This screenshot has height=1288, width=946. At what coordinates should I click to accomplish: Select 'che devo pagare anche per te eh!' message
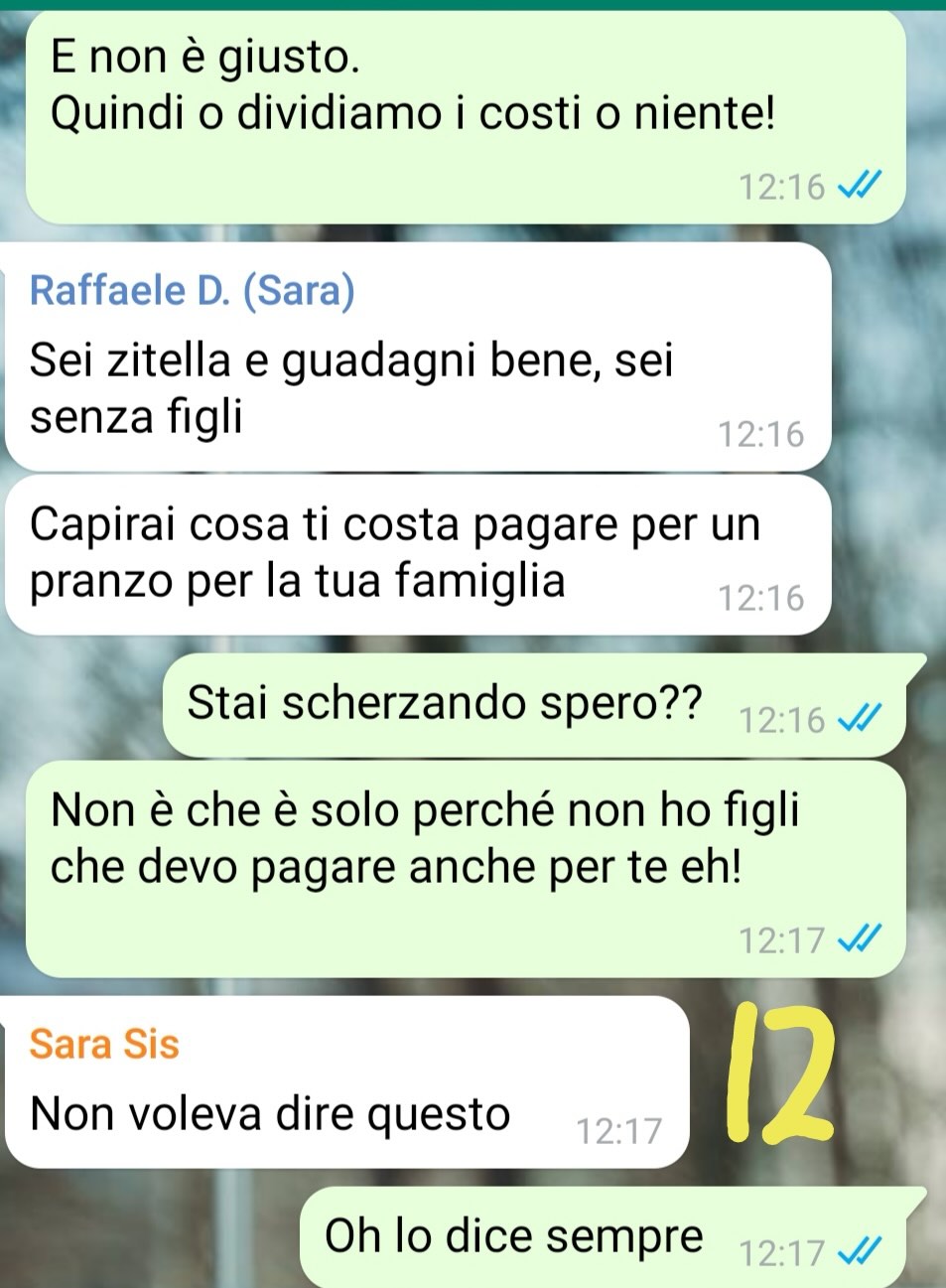(x=396, y=866)
